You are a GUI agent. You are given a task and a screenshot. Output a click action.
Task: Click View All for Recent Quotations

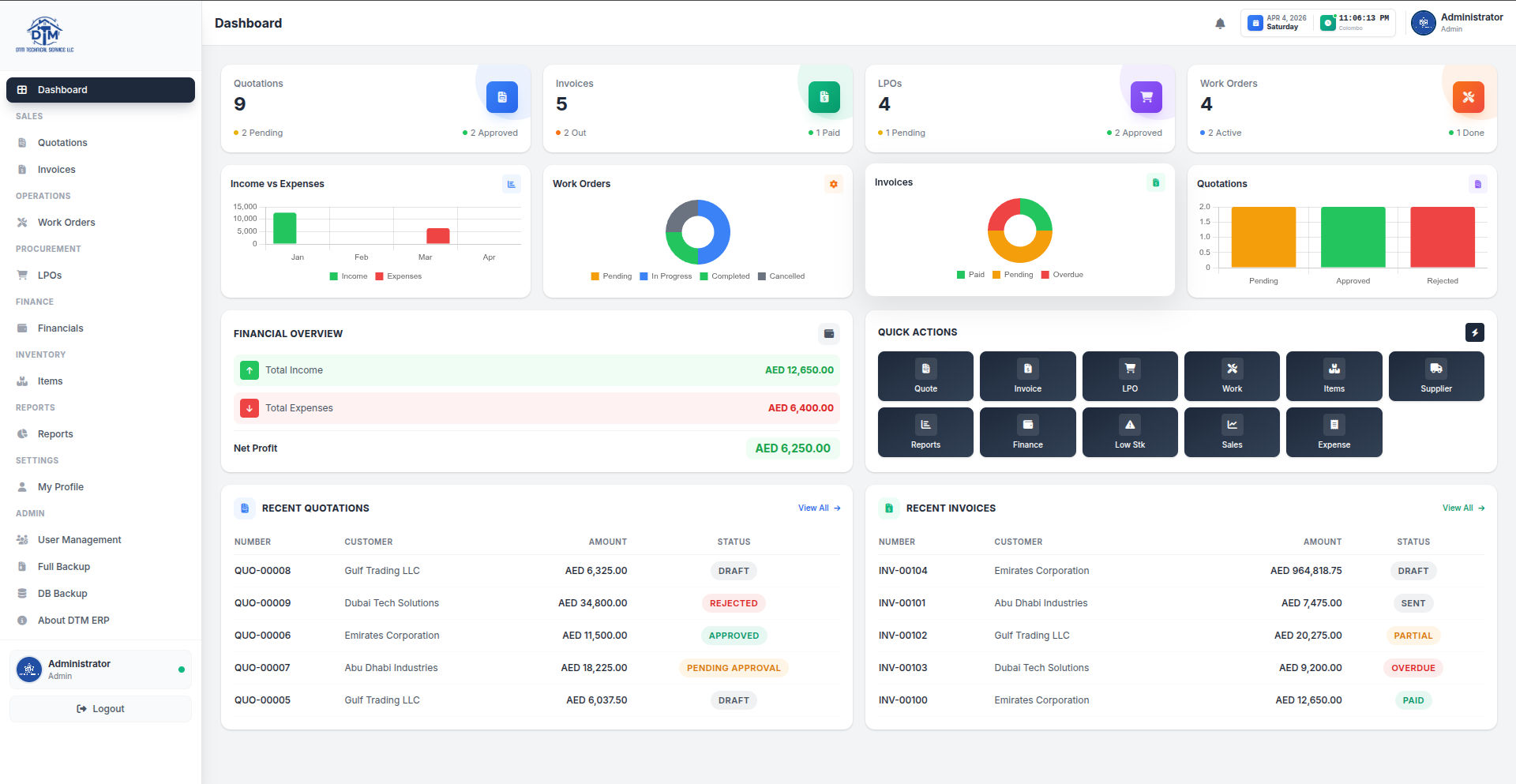point(819,508)
